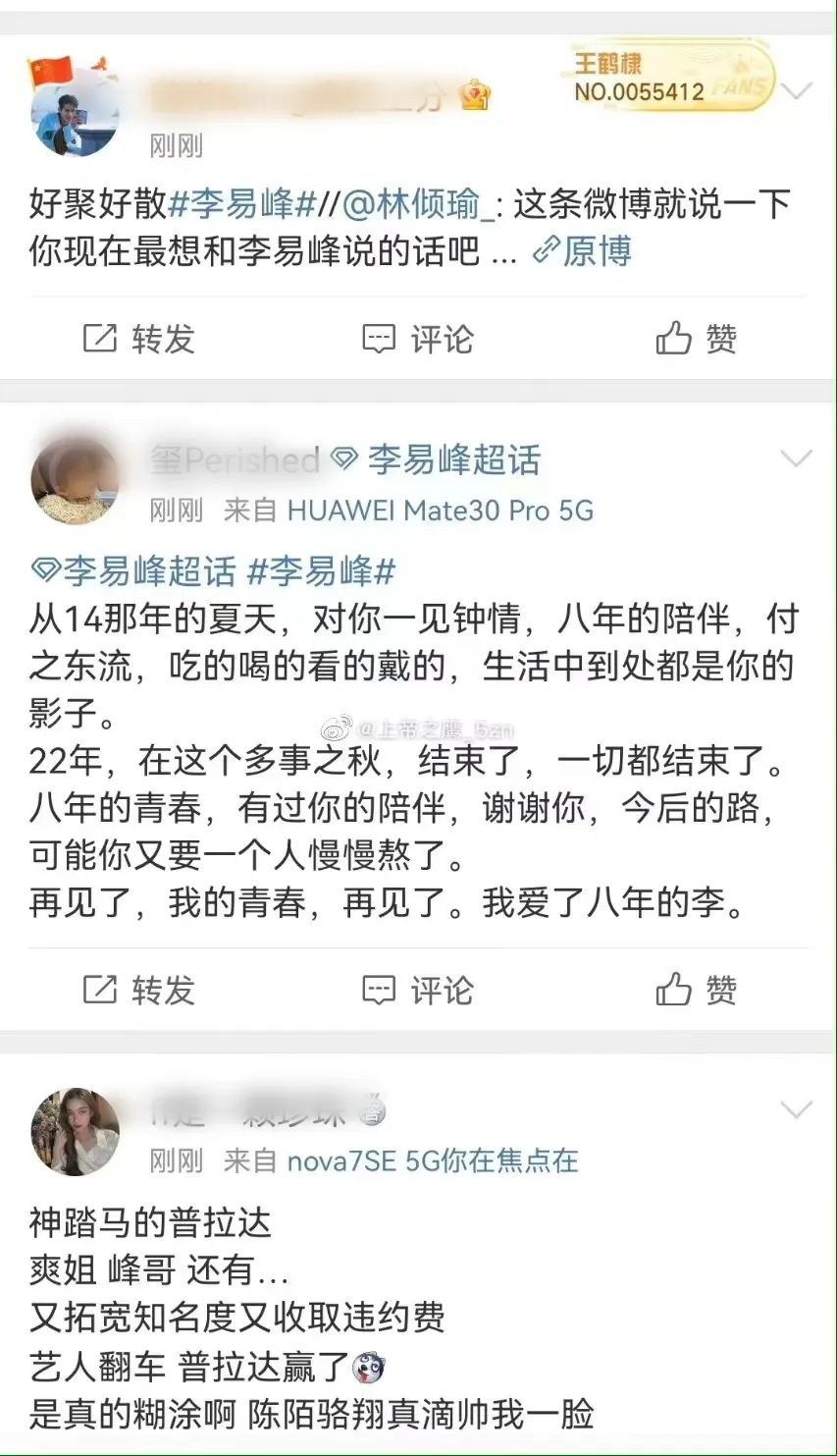Open 李易峰超话 tag in post body
This screenshot has width=837, height=1456.
[x=133, y=570]
